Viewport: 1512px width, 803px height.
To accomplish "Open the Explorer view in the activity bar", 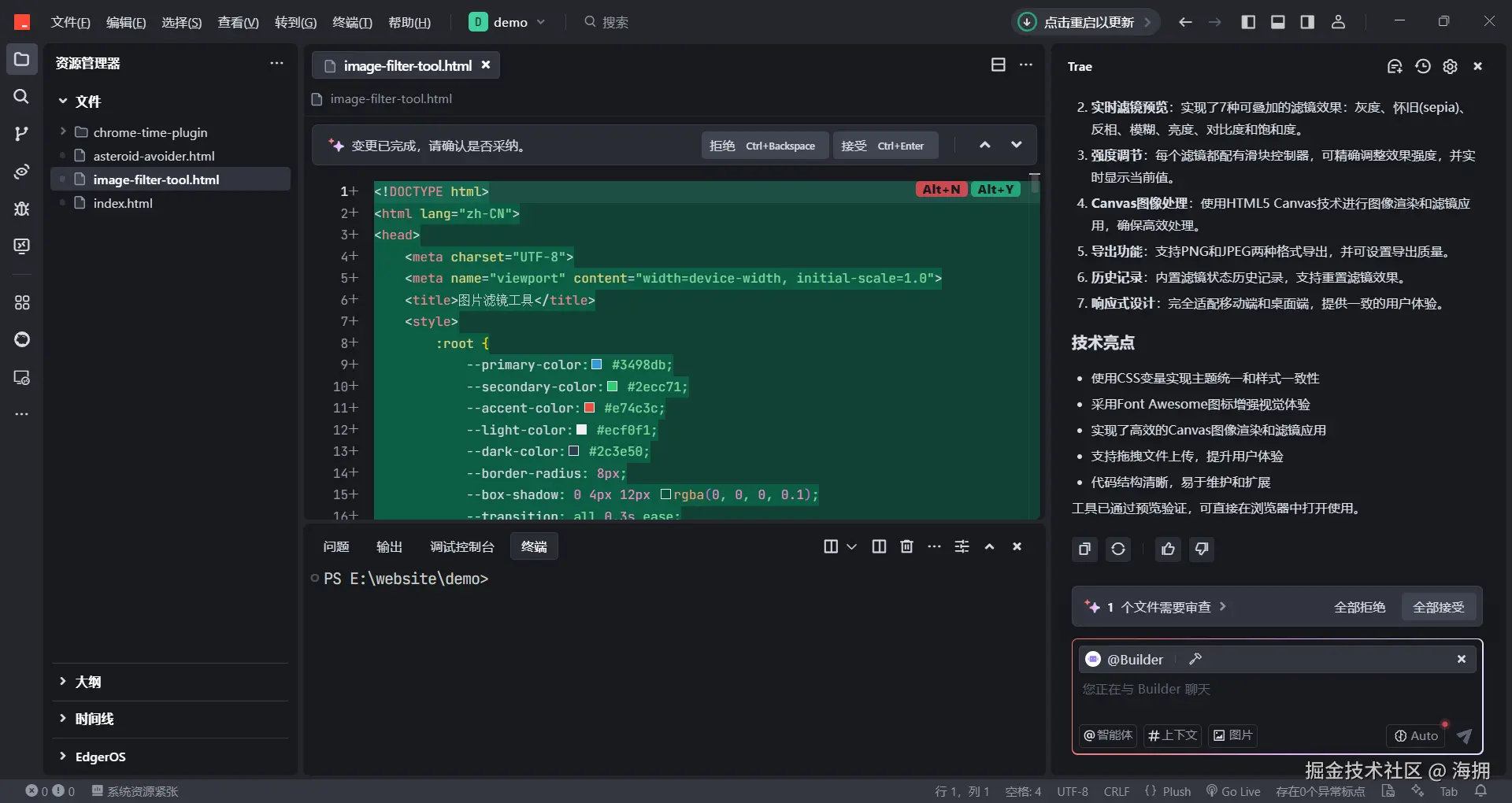I will point(22,60).
